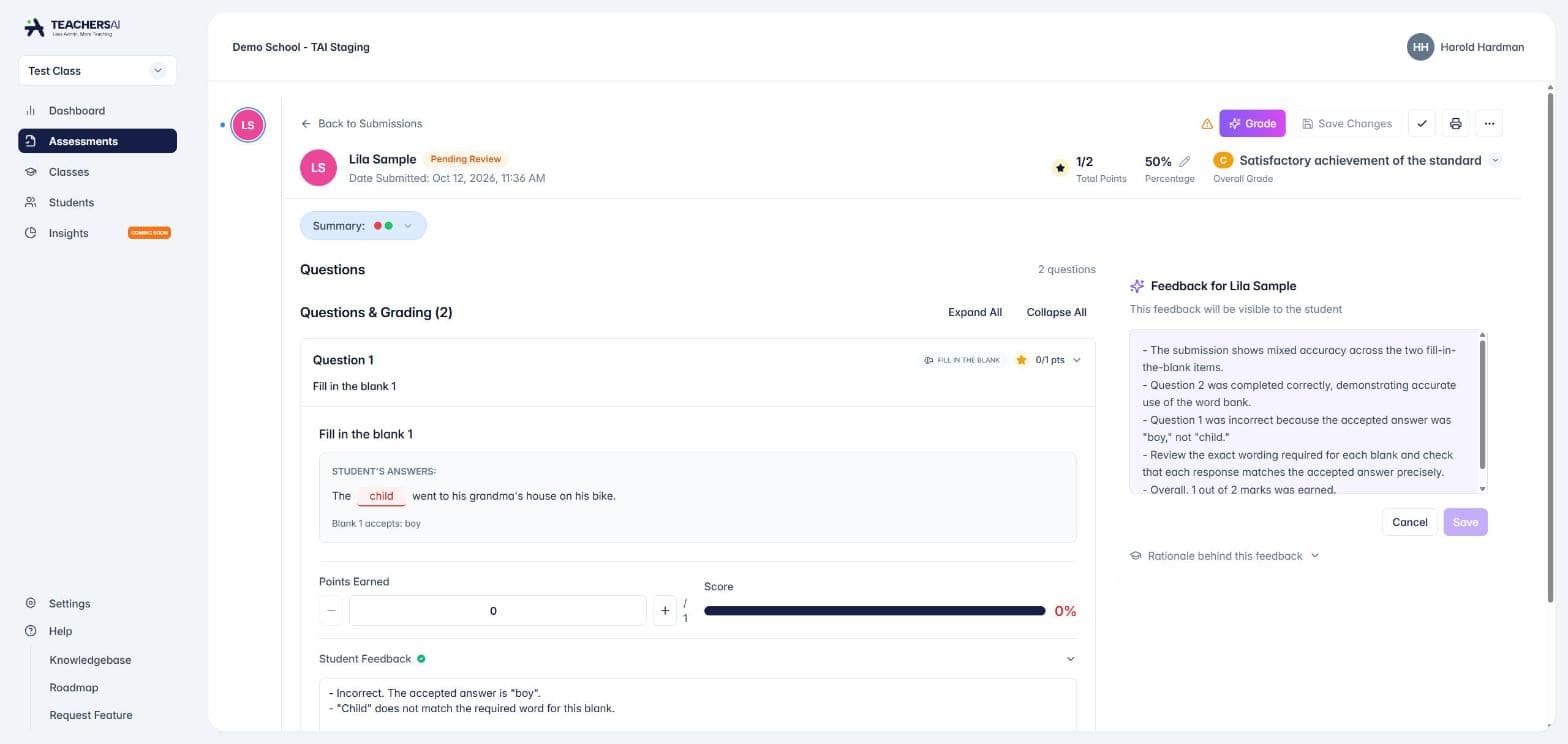
Task: Click the star icon beside Total Points
Action: (x=1060, y=168)
